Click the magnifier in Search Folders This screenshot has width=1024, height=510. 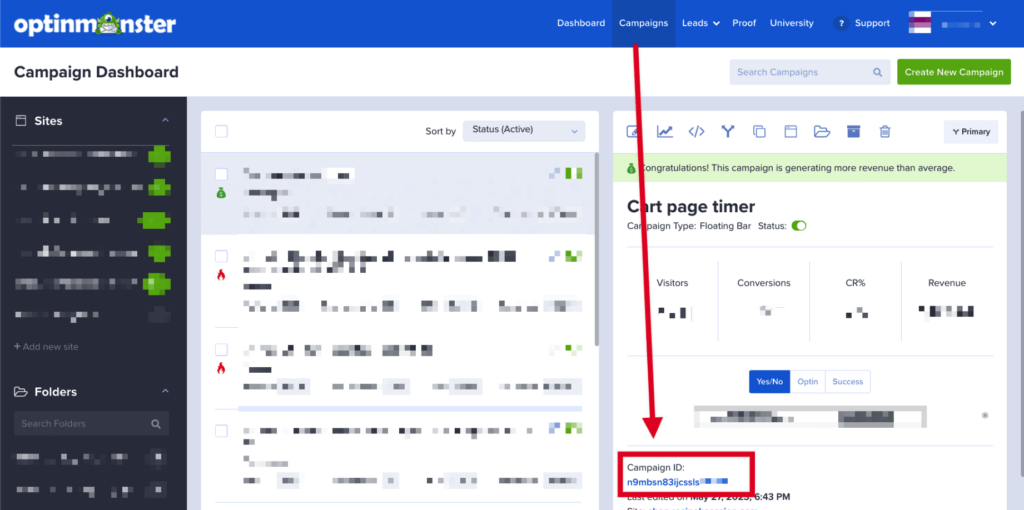click(156, 424)
